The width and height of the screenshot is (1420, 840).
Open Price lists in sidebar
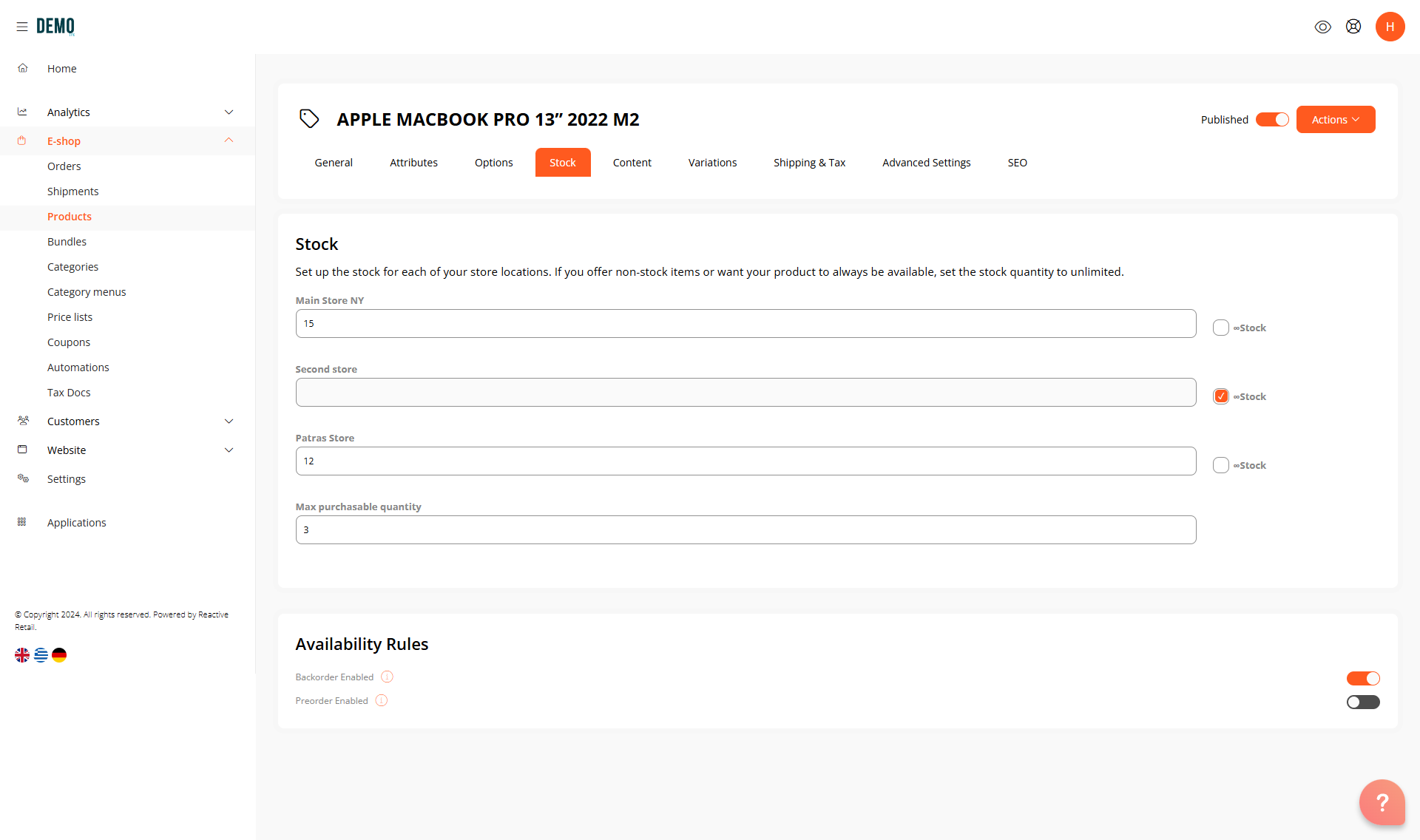(70, 317)
